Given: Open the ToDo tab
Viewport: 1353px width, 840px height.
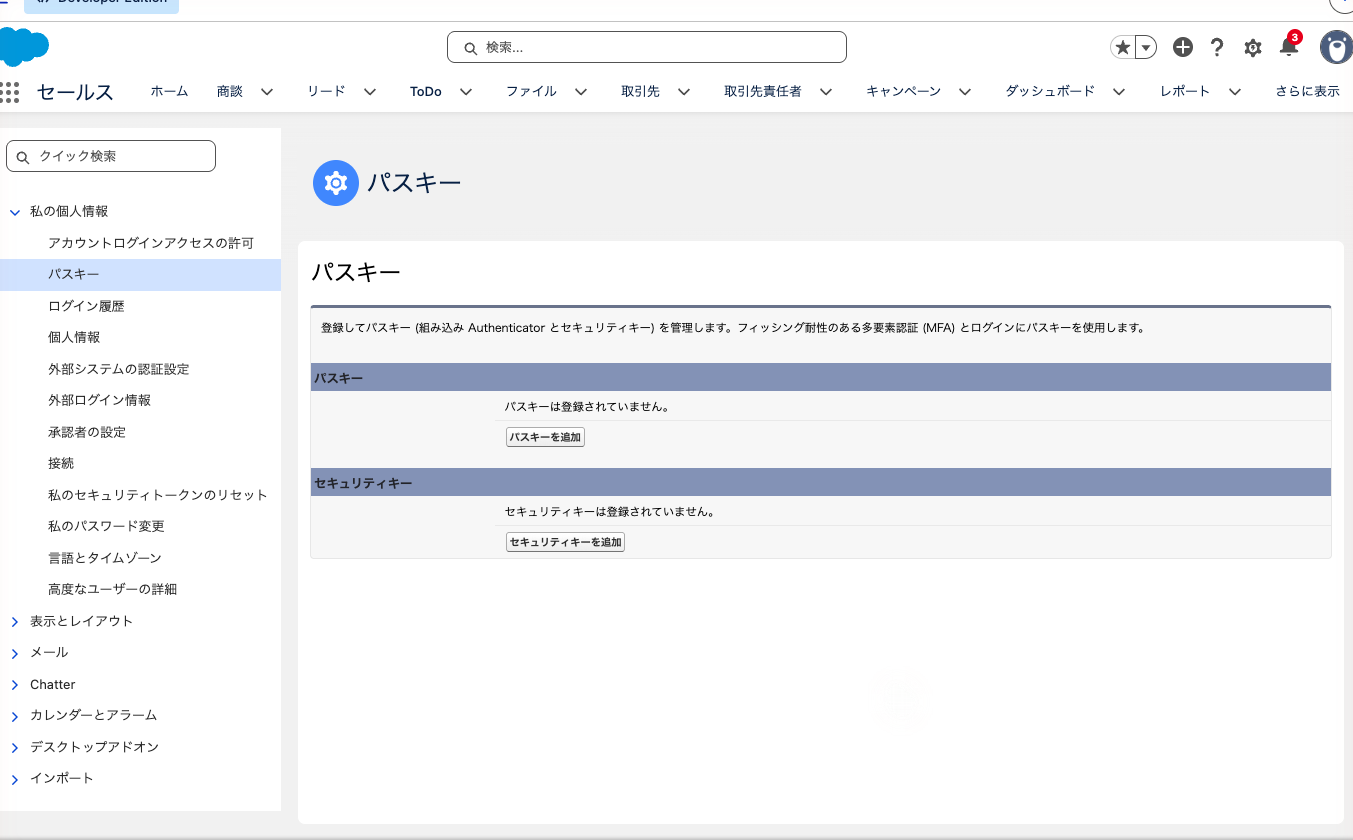Looking at the screenshot, I should [x=425, y=91].
